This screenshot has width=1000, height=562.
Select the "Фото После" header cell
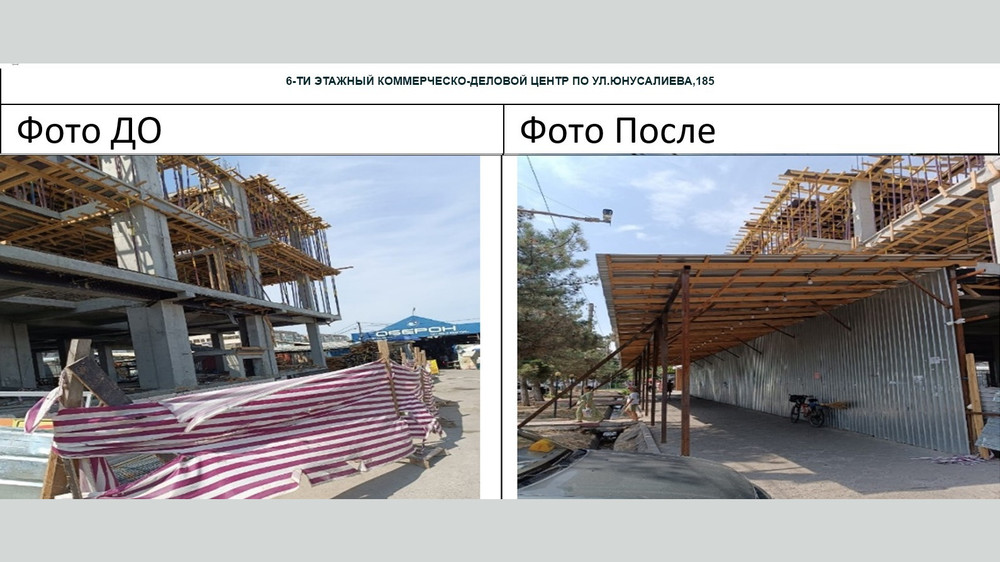pyautogui.click(x=750, y=130)
